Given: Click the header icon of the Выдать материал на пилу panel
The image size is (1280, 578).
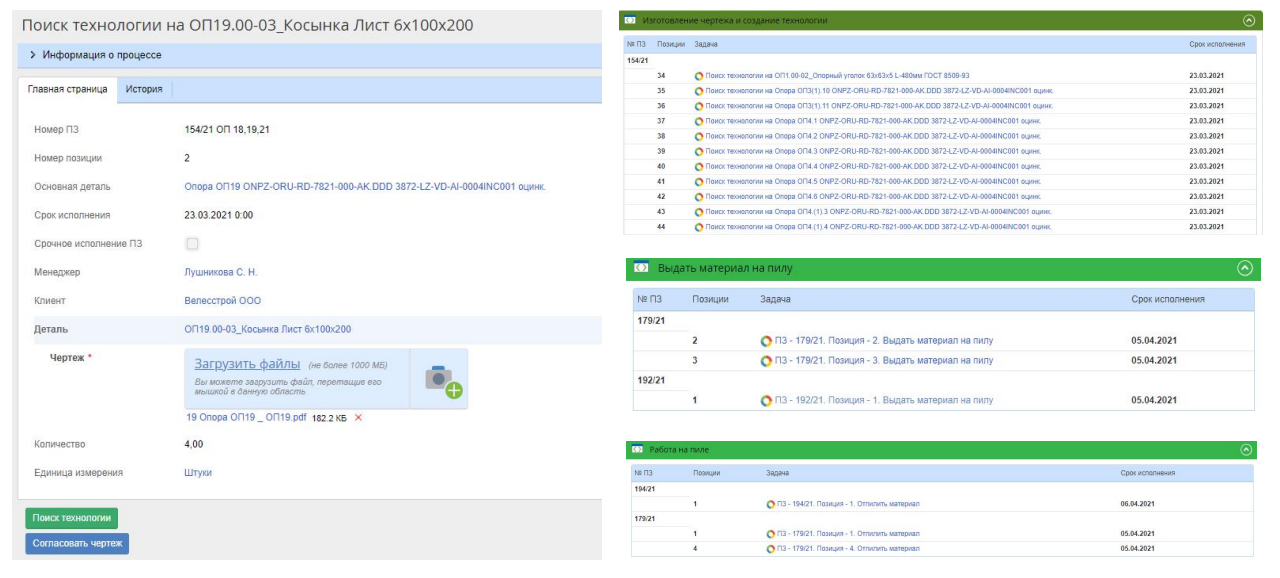Looking at the screenshot, I should click(x=641, y=268).
